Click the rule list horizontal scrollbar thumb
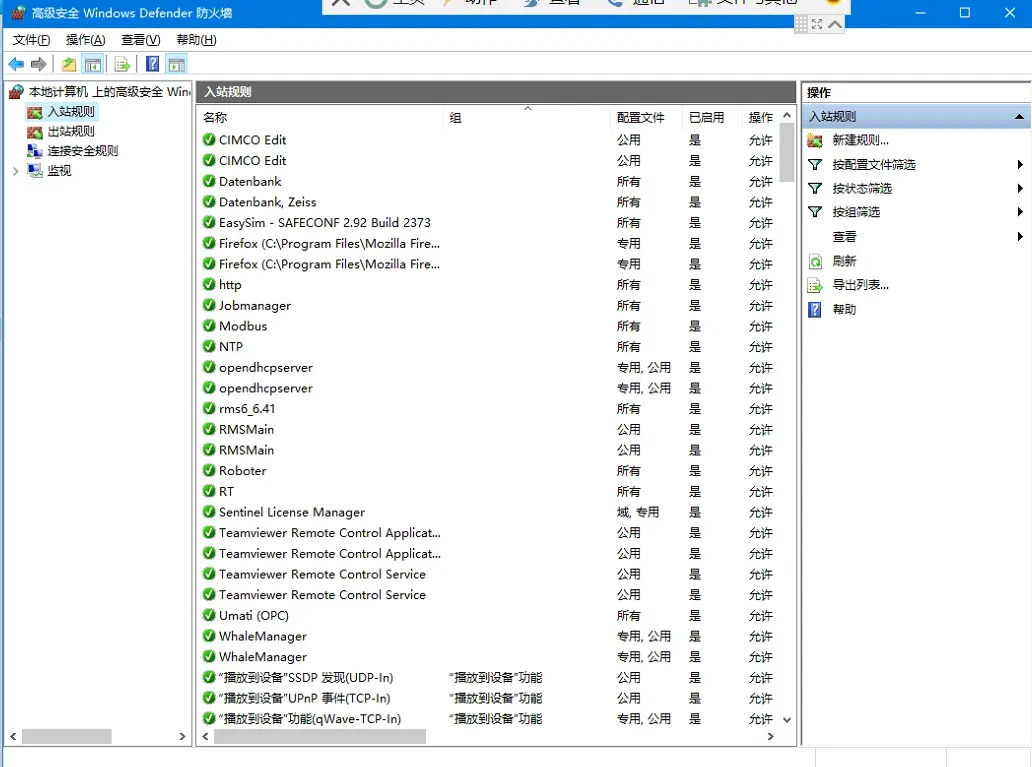The width and height of the screenshot is (1032, 767). pyautogui.click(x=320, y=737)
